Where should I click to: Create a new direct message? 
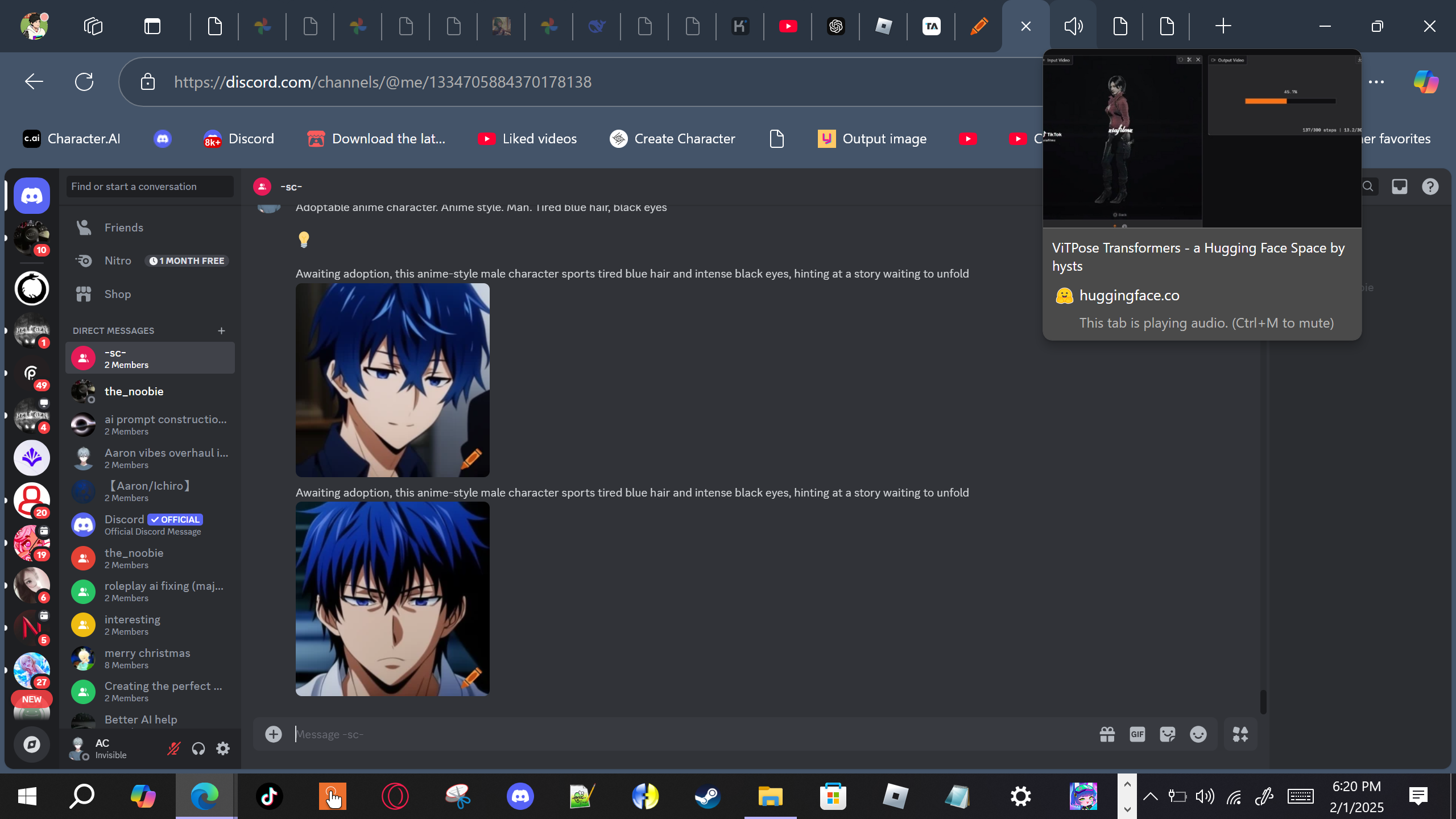[221, 331]
